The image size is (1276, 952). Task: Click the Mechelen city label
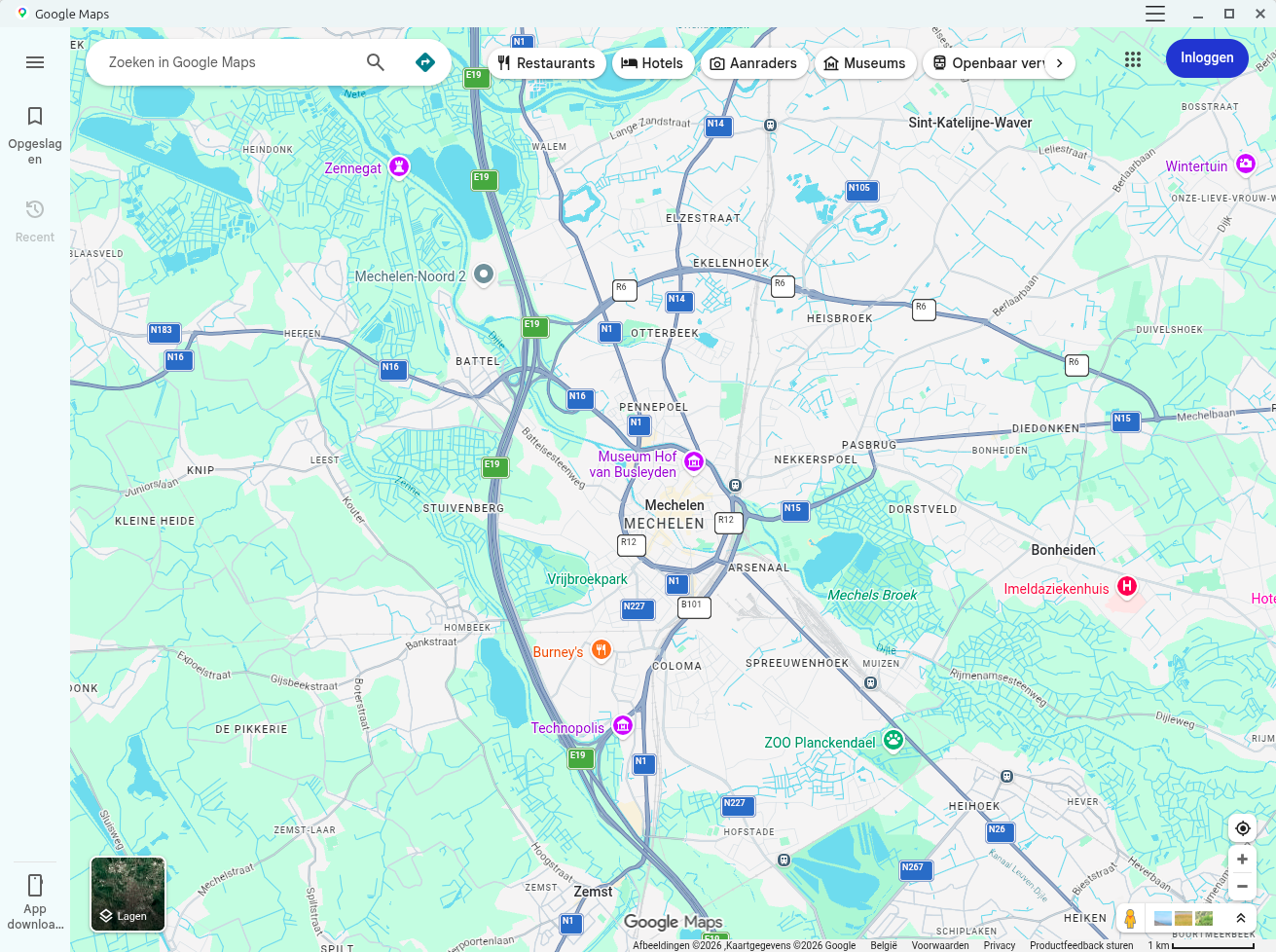pyautogui.click(x=674, y=505)
